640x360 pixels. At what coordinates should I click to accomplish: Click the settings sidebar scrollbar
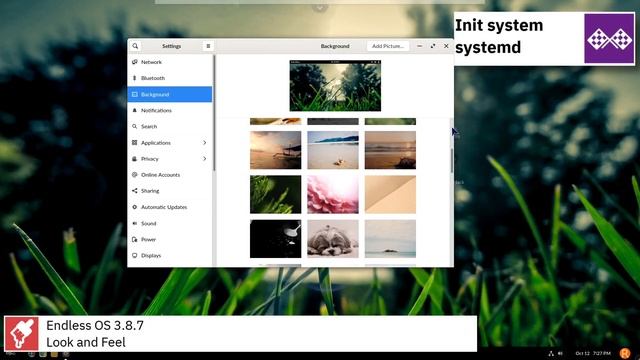tap(214, 113)
